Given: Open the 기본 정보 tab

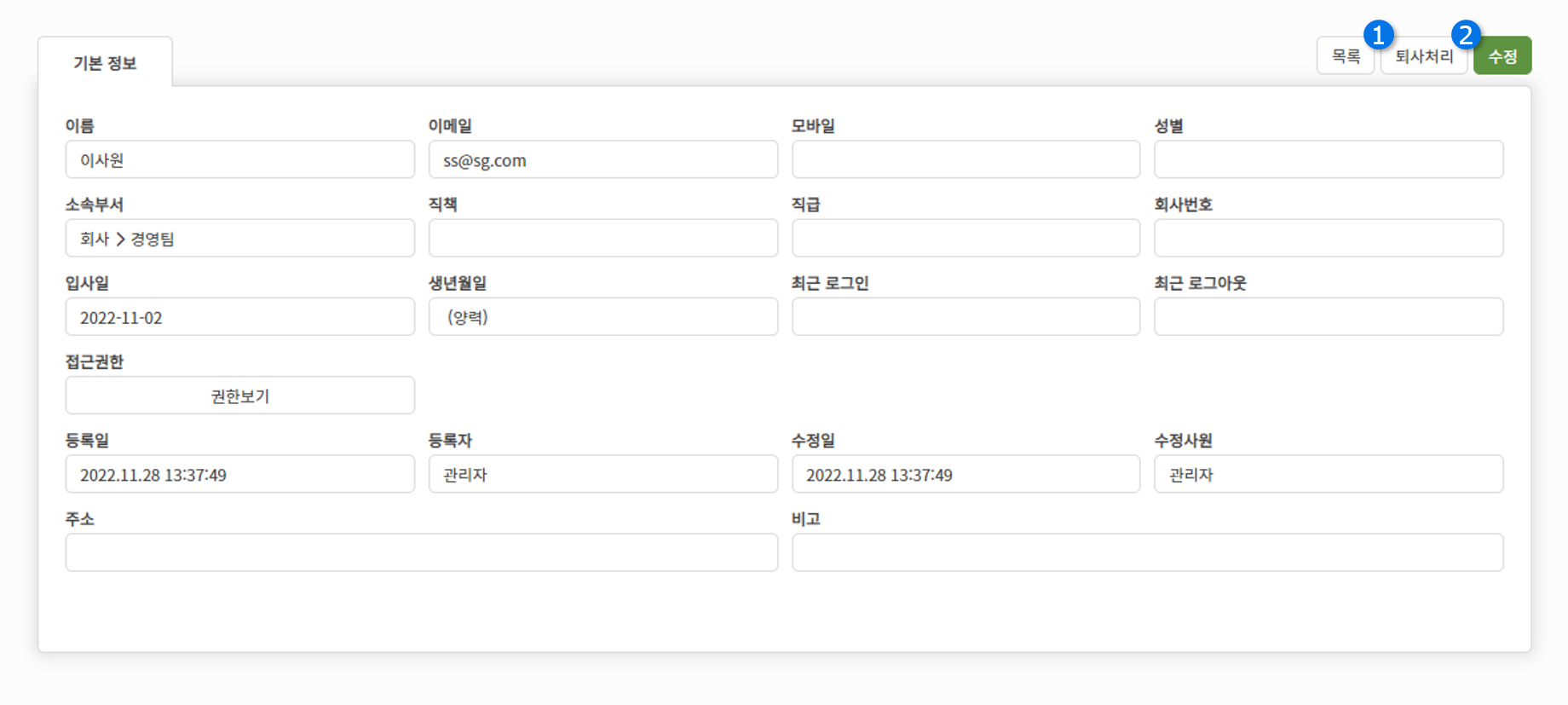Looking at the screenshot, I should click(x=105, y=62).
